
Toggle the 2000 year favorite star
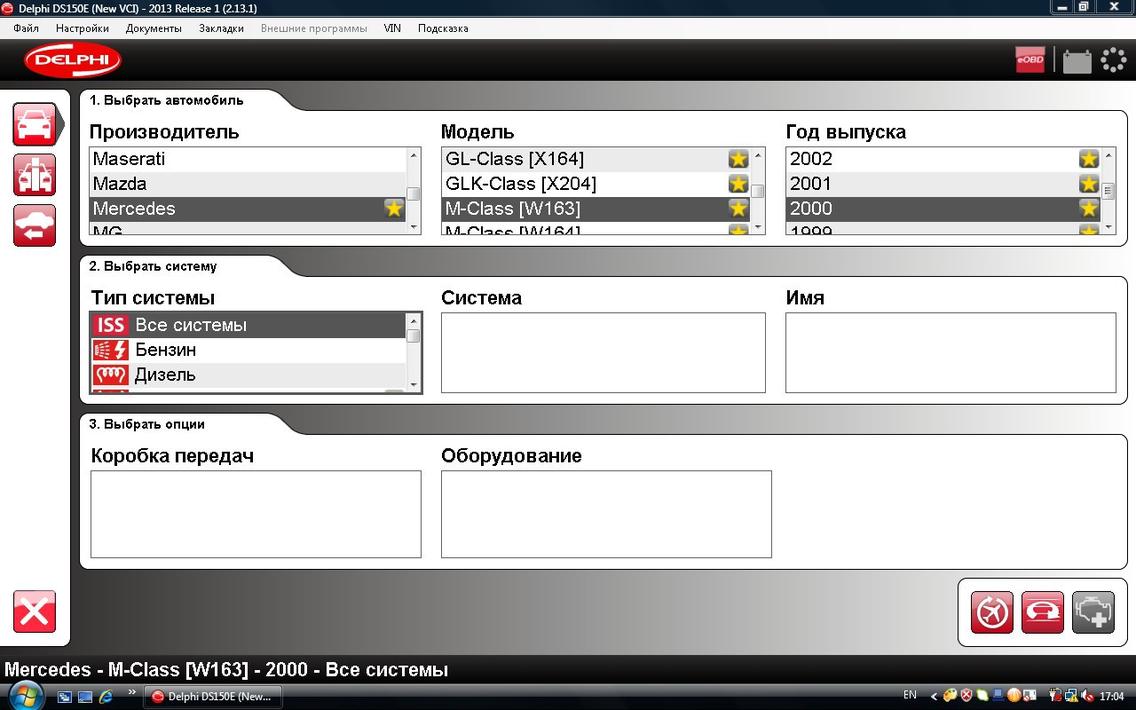(1088, 209)
